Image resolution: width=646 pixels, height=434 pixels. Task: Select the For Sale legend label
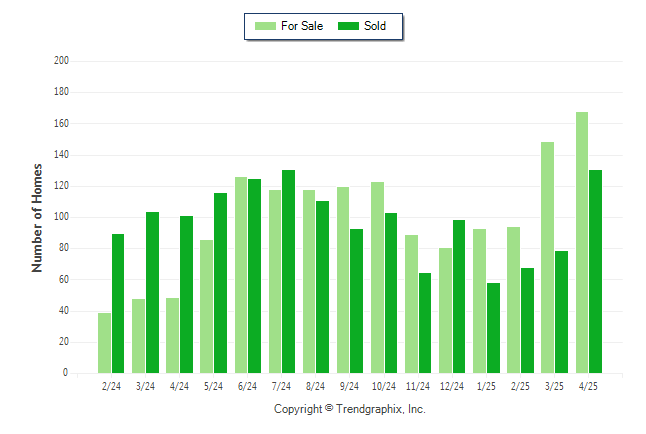[302, 26]
